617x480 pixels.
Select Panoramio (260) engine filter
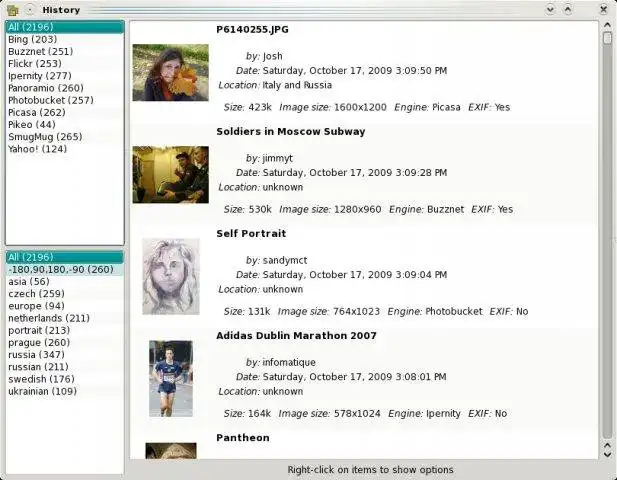[65, 88]
